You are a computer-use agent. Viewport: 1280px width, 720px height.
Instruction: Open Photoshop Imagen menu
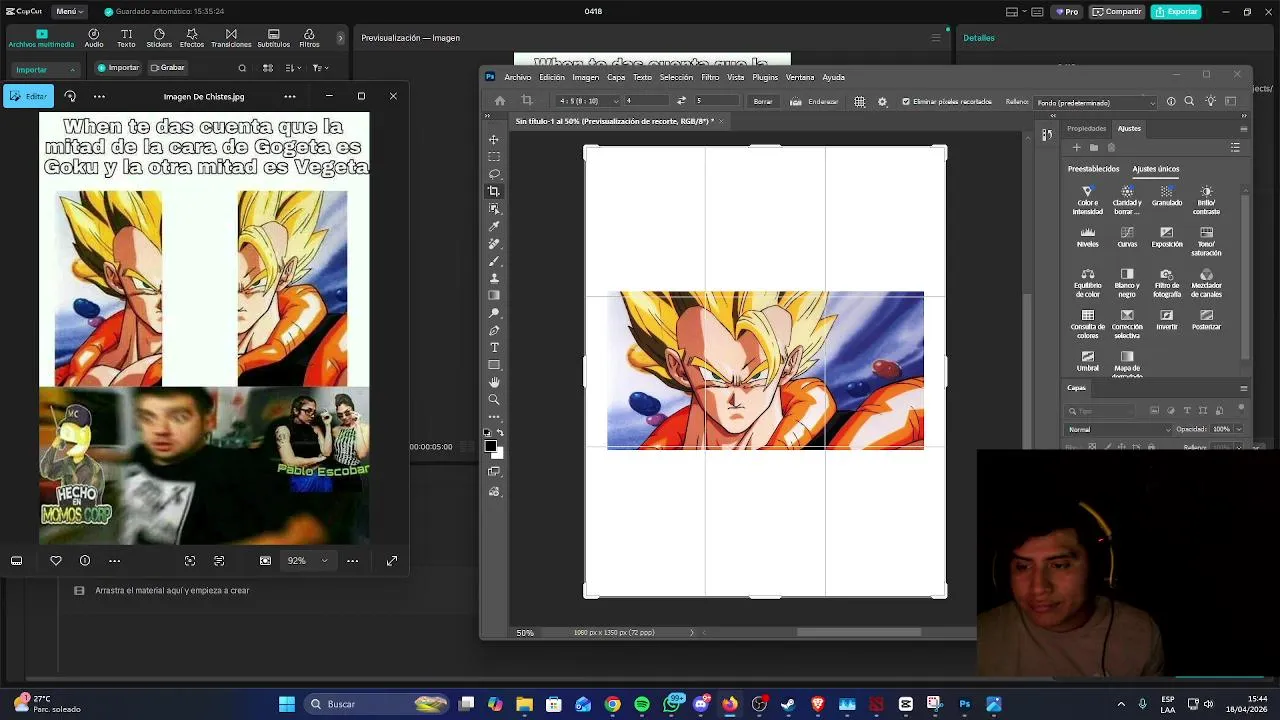click(586, 77)
